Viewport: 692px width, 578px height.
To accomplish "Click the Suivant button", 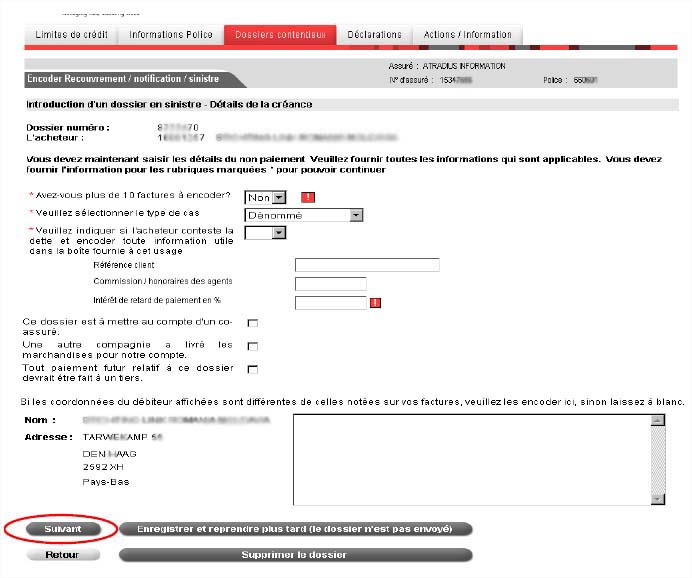I will click(63, 529).
